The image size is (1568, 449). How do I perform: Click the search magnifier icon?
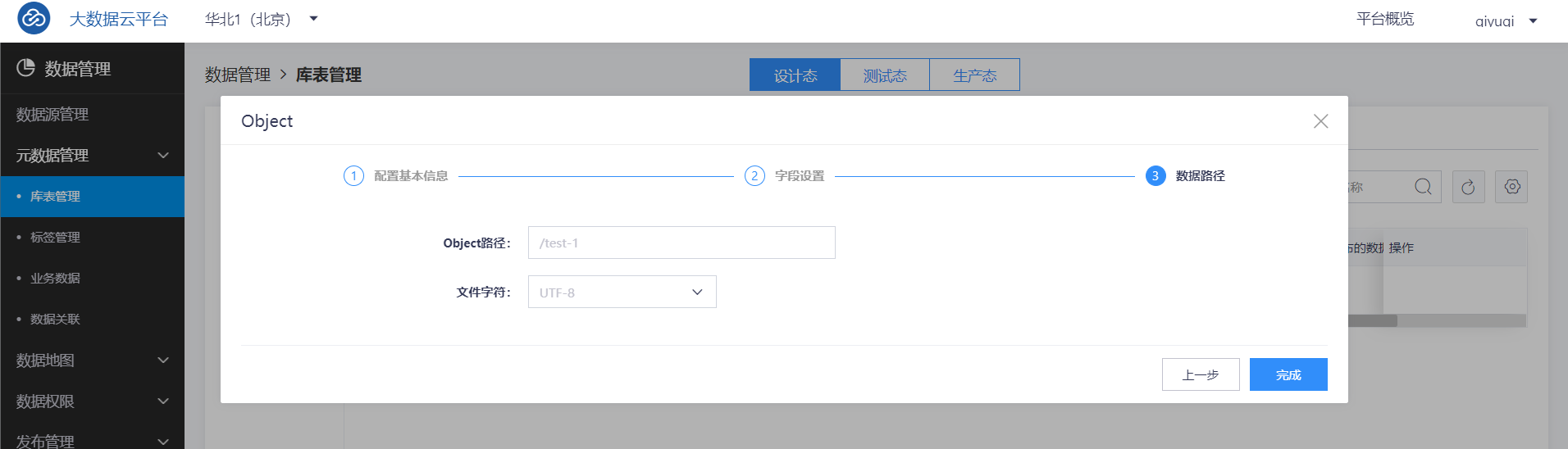tap(1423, 187)
